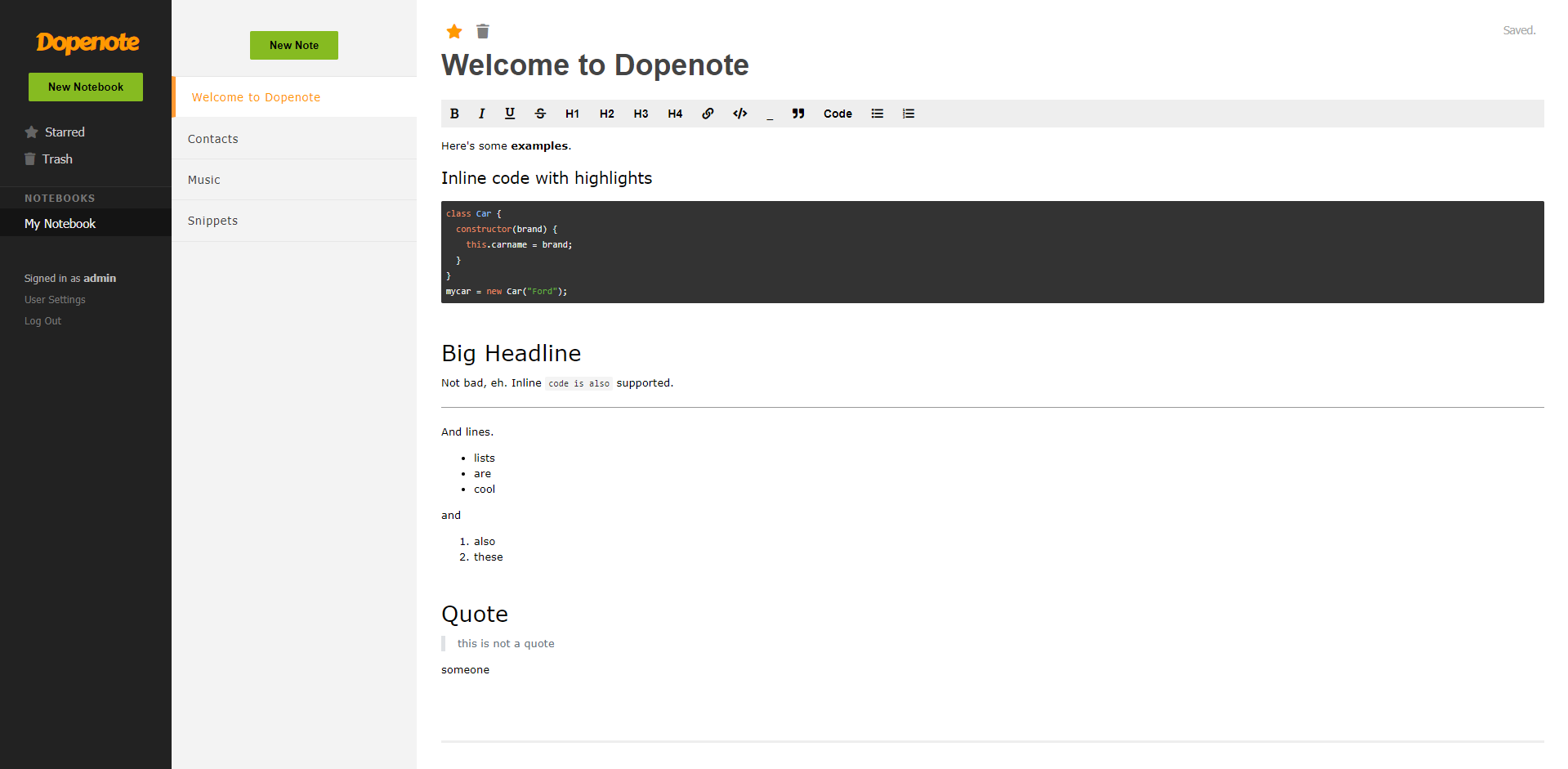Viewport: 1568px width, 769px height.
Task: Apply bold formatting
Action: point(454,114)
